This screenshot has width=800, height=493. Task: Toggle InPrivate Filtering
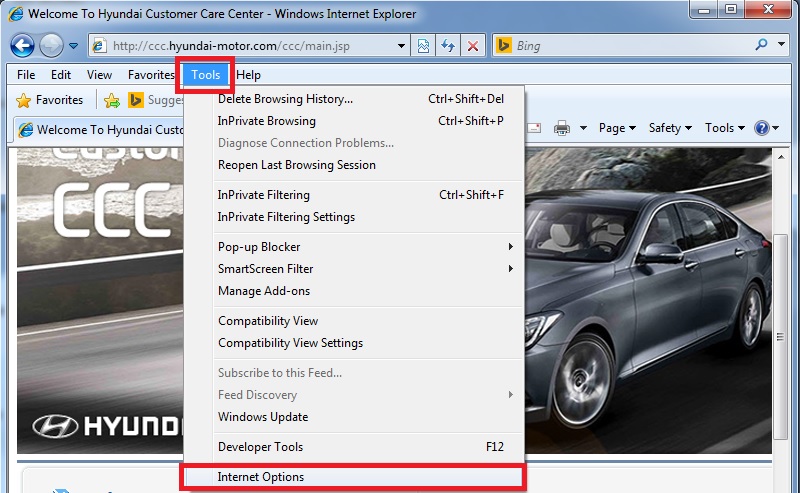354,195
